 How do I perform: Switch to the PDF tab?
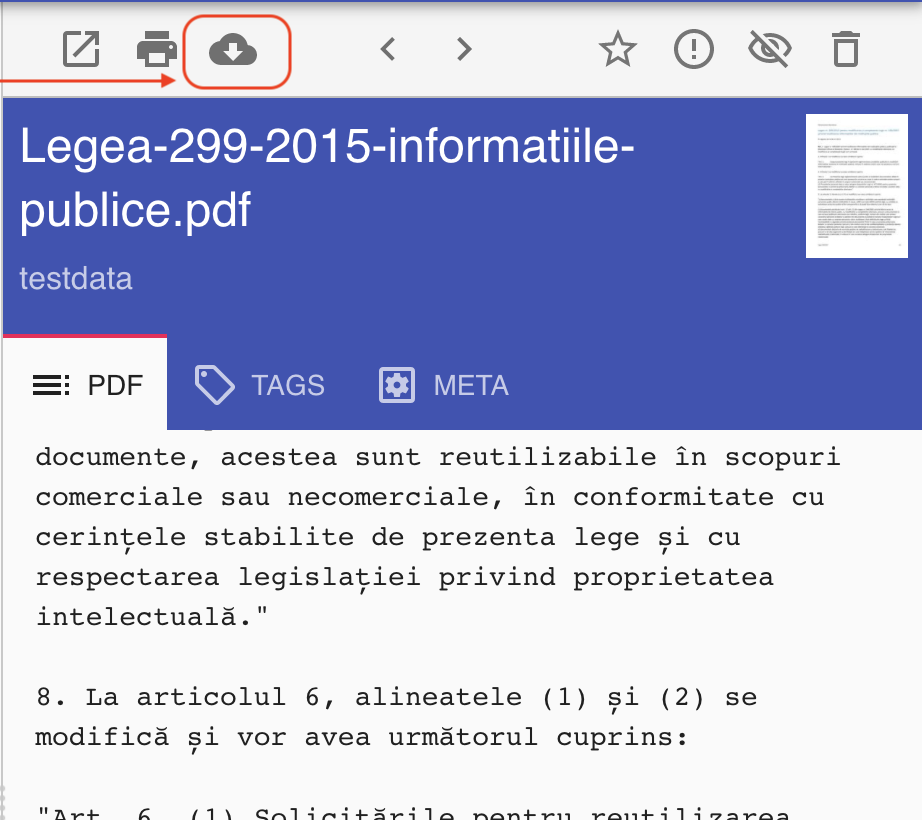pyautogui.click(x=88, y=385)
